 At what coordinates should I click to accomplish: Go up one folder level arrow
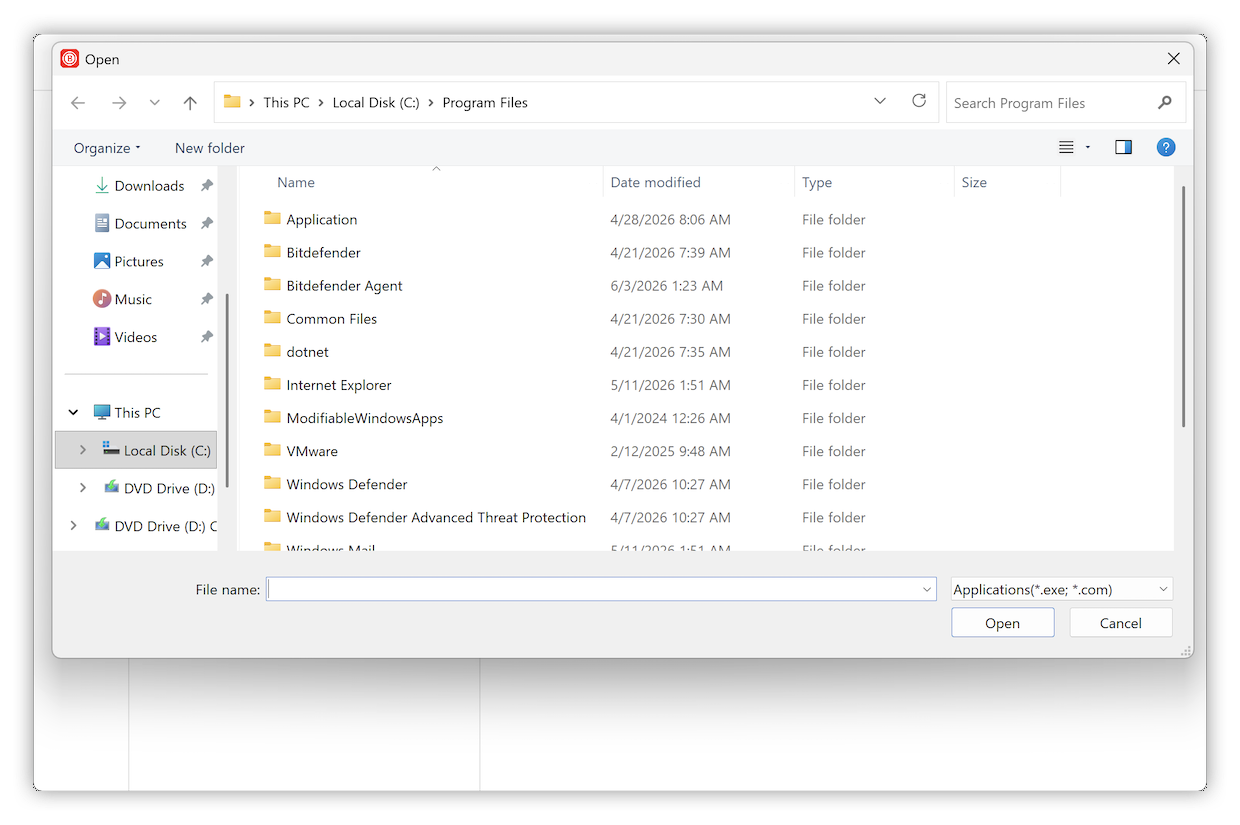190,103
